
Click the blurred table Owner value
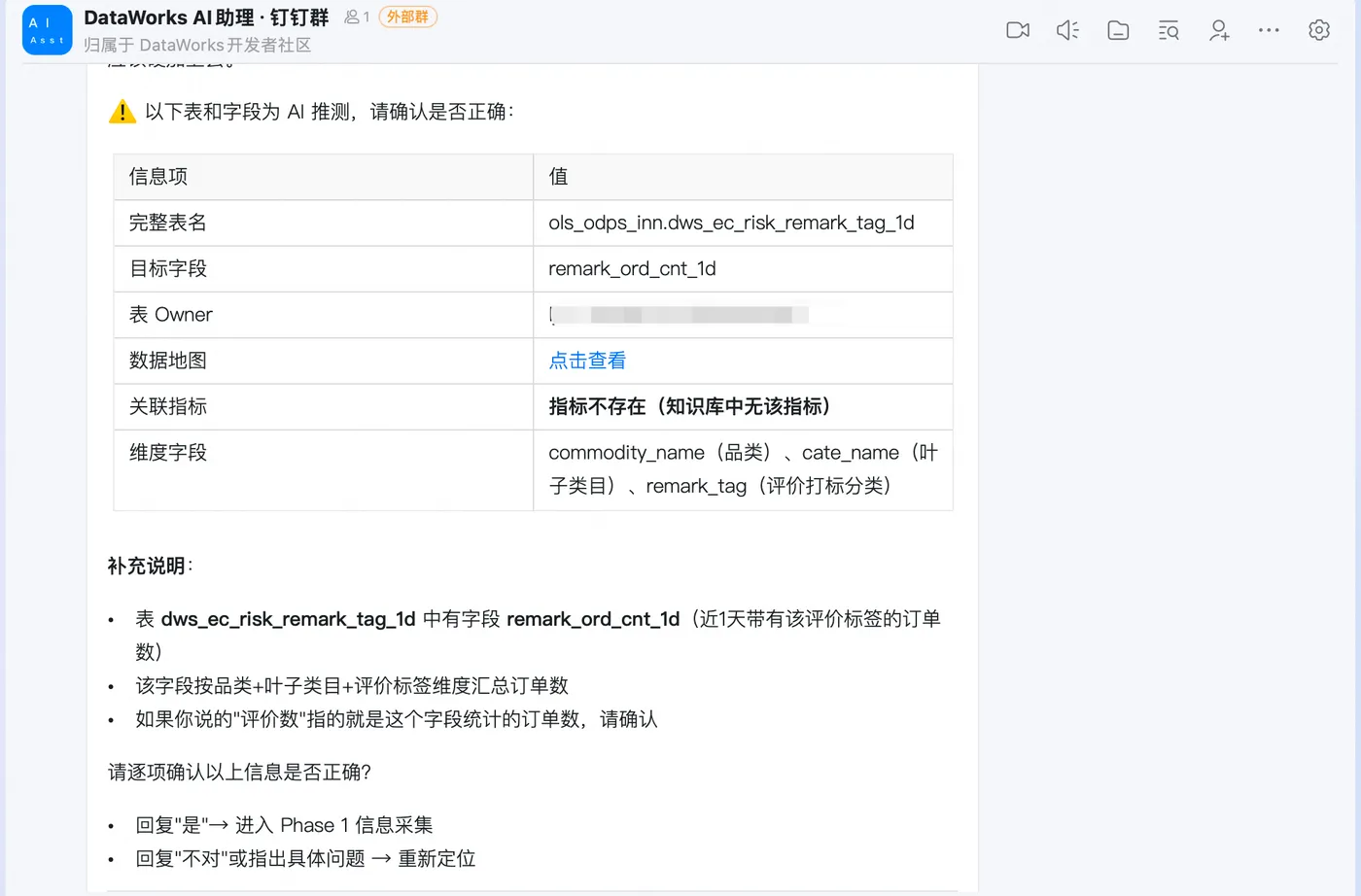tap(679, 315)
